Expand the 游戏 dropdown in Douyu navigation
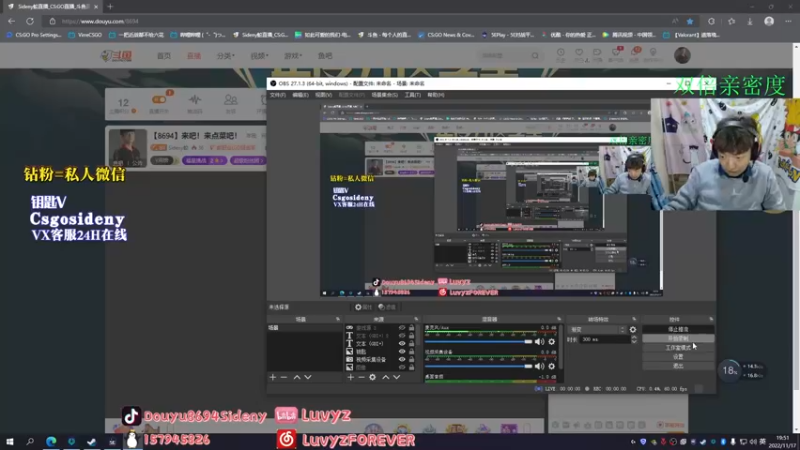 pos(293,56)
